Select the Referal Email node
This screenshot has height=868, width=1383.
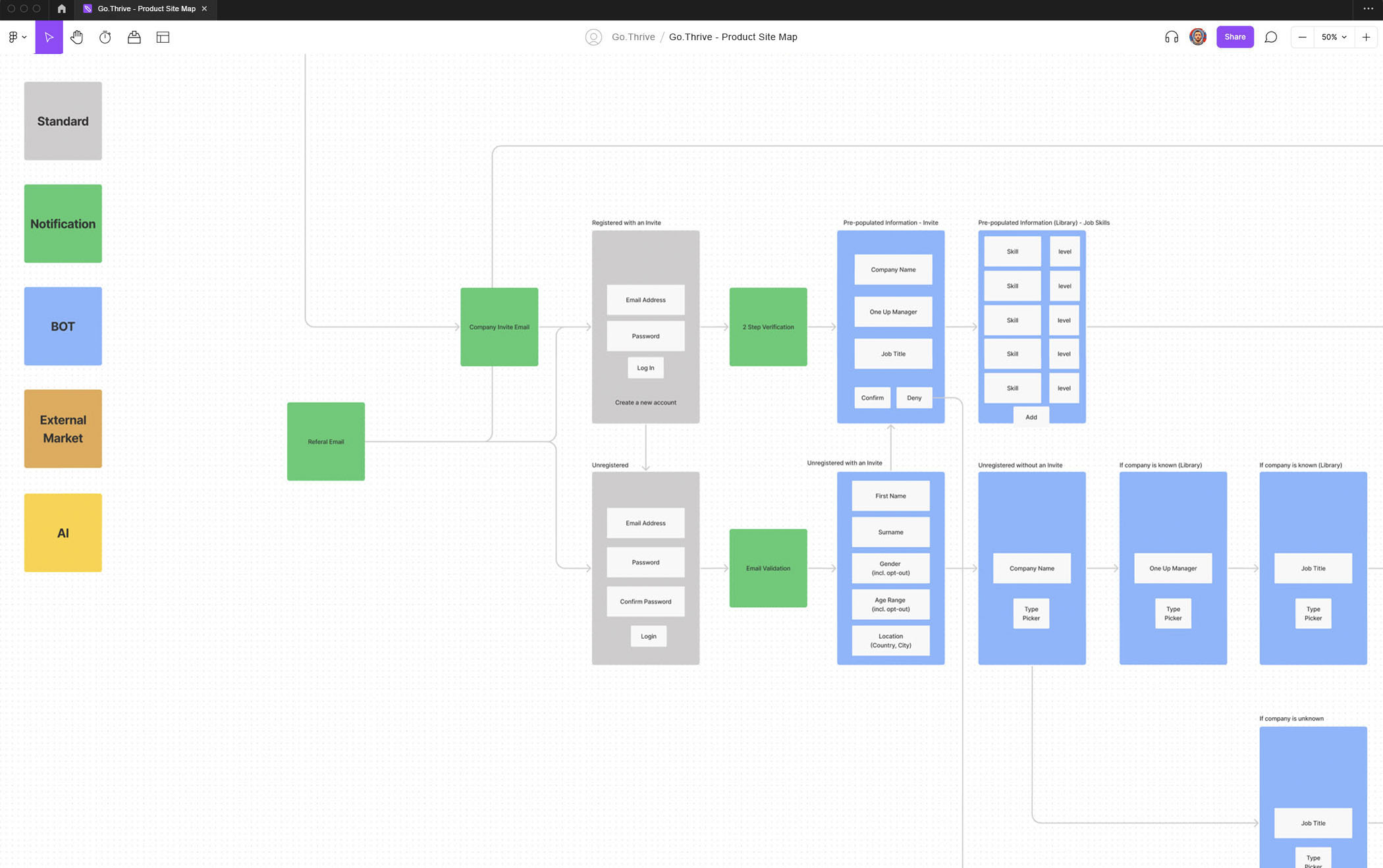(326, 442)
